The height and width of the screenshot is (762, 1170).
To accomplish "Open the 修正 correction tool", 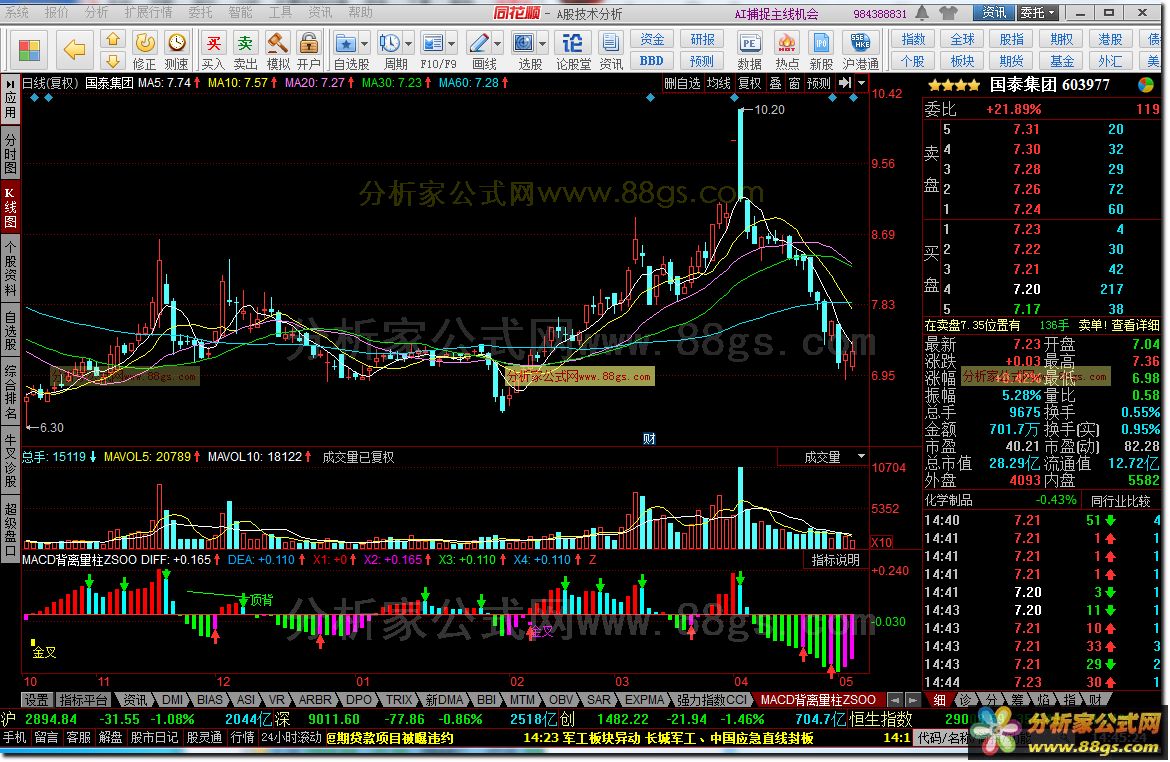I will pos(145,50).
